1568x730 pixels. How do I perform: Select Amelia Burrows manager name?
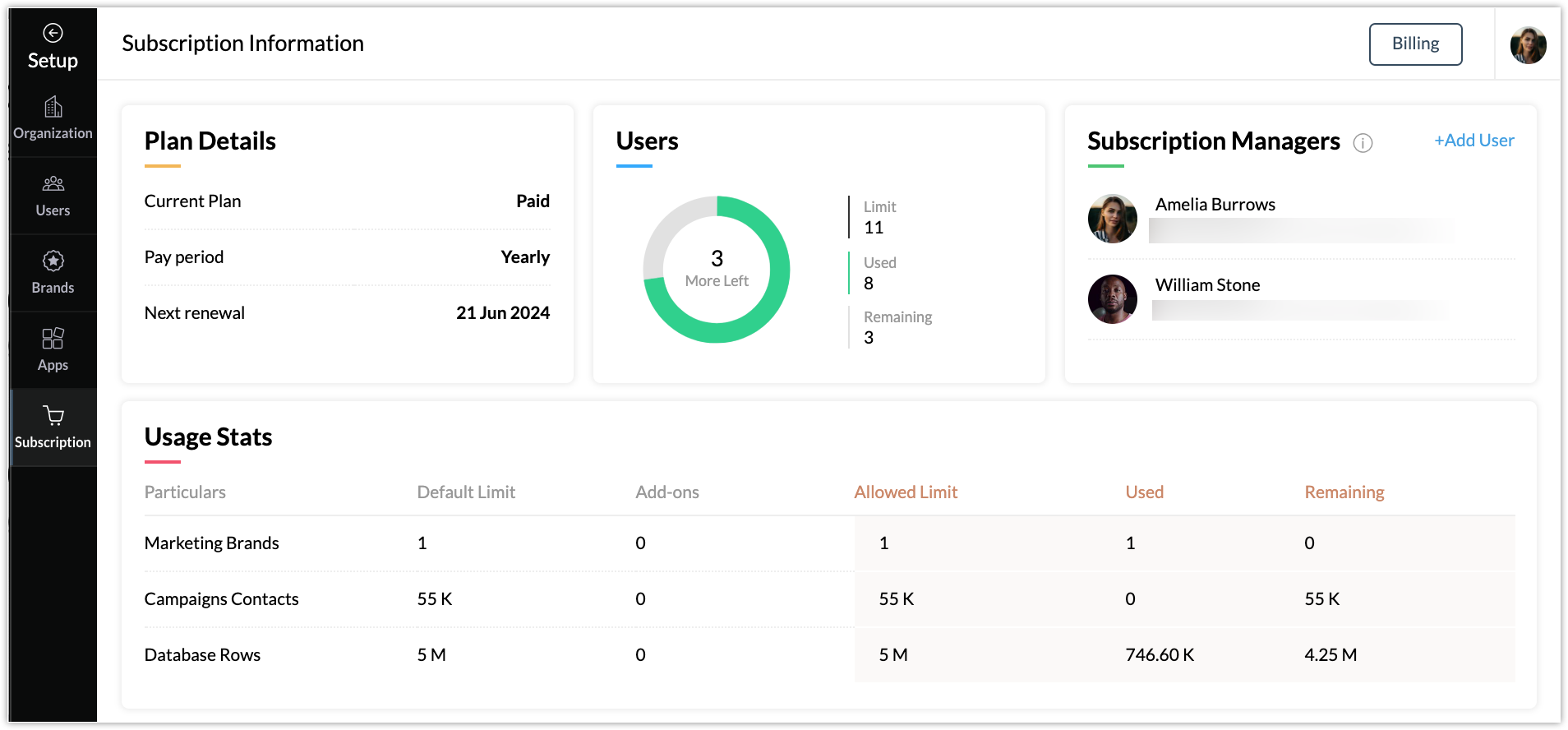click(1215, 205)
